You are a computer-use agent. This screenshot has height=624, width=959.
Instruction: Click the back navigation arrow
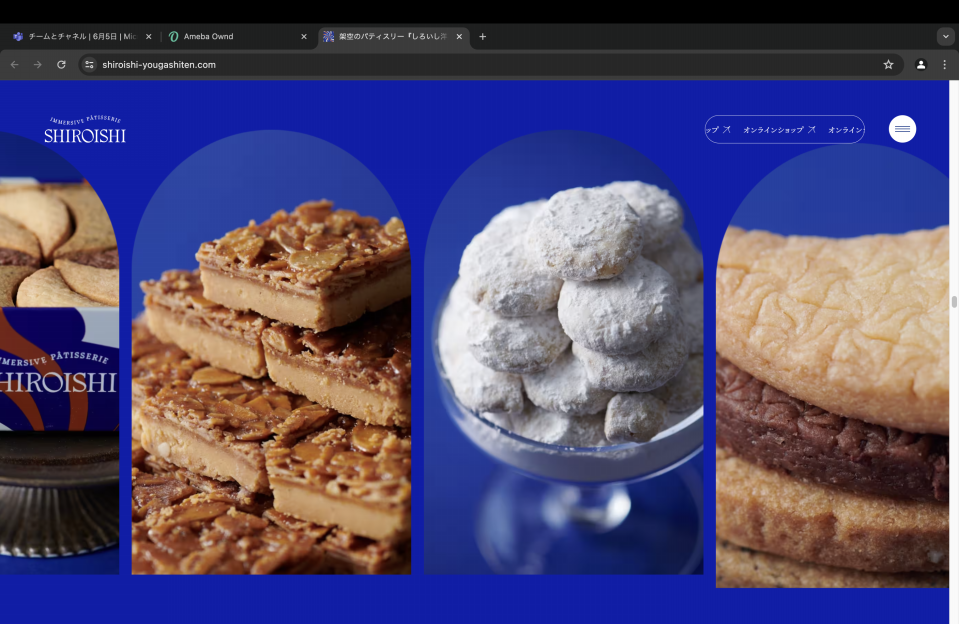(x=14, y=64)
